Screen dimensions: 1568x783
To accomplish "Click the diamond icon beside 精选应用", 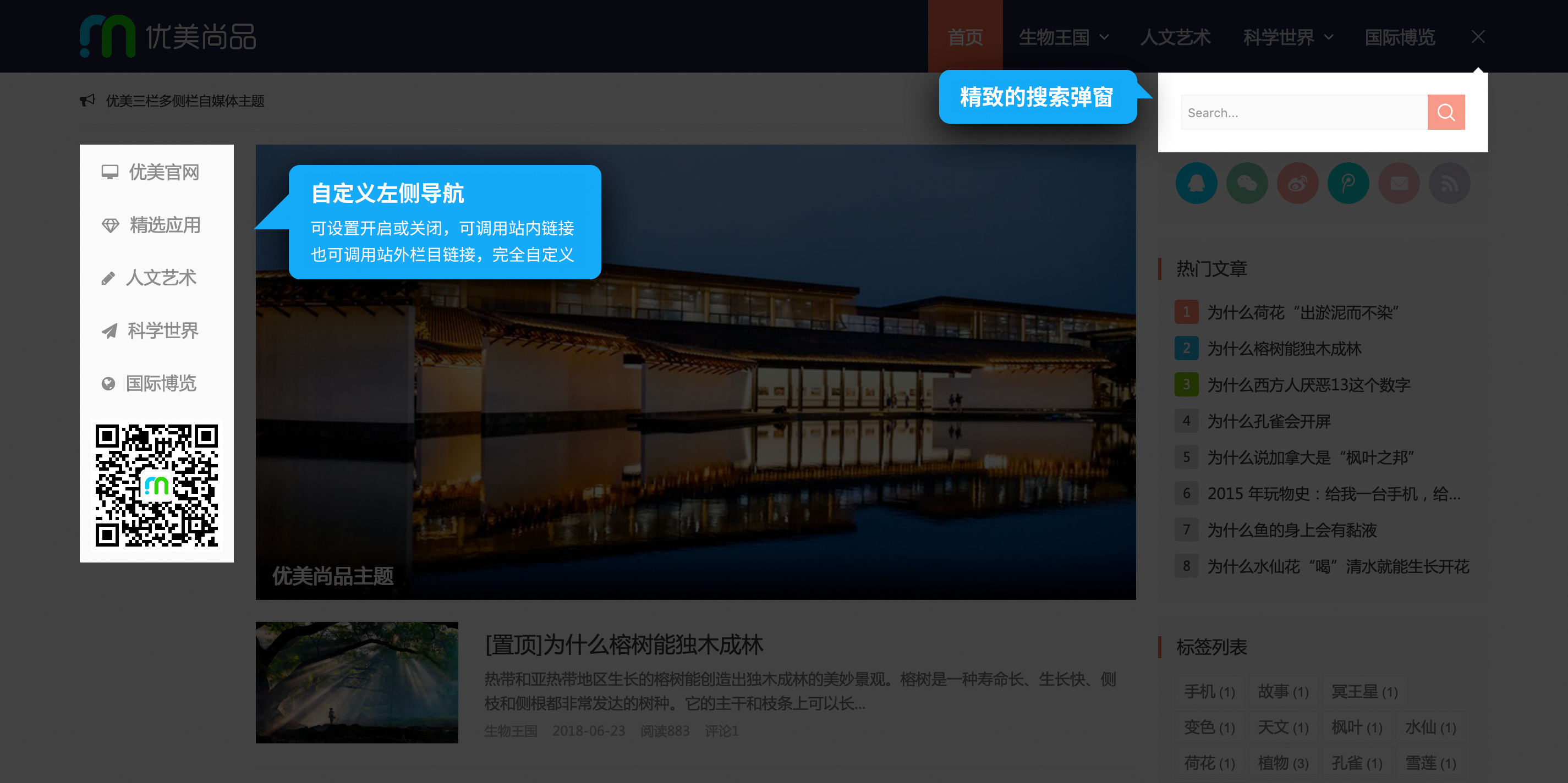I will 110,225.
